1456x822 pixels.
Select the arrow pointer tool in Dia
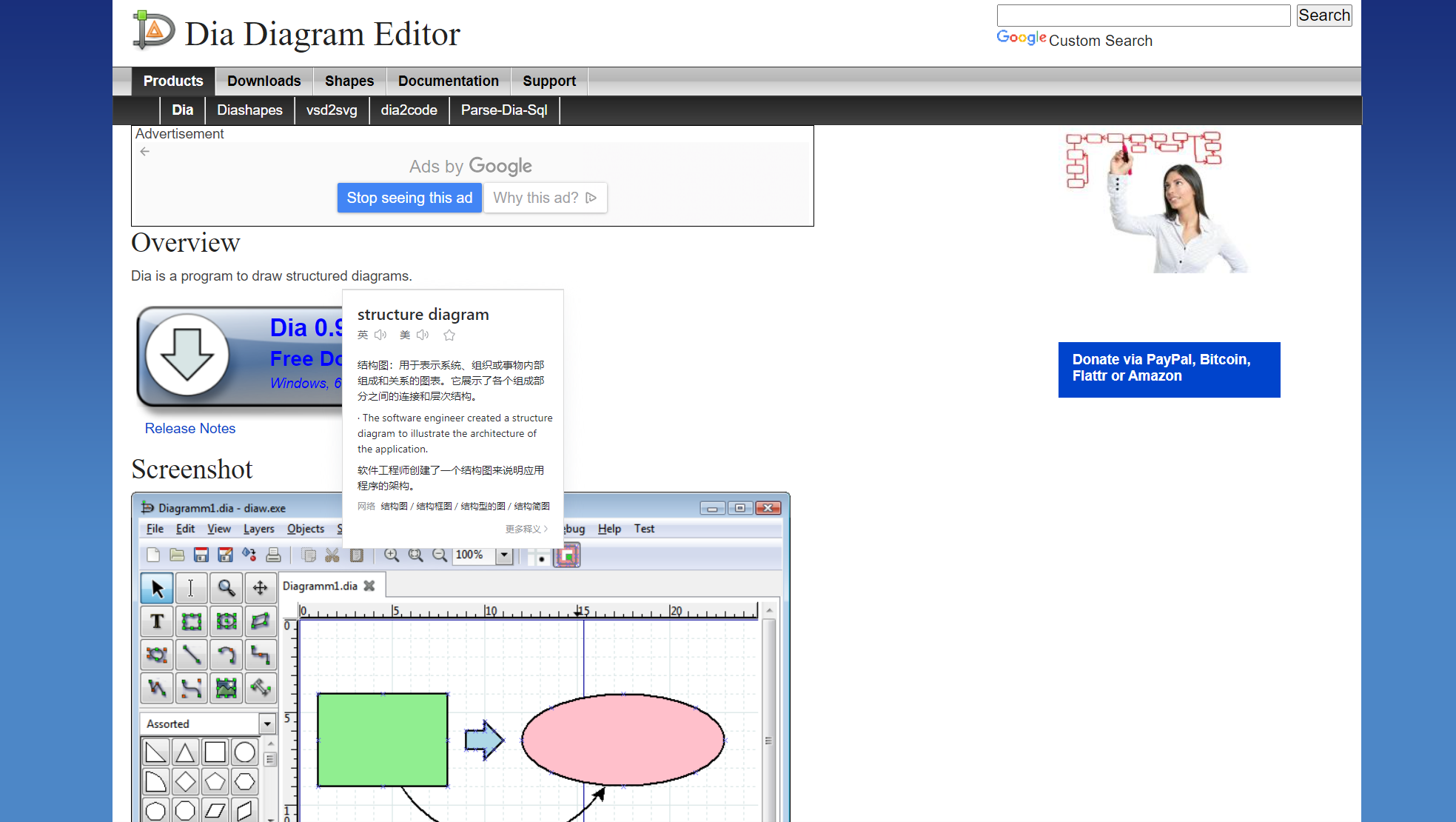coord(157,588)
